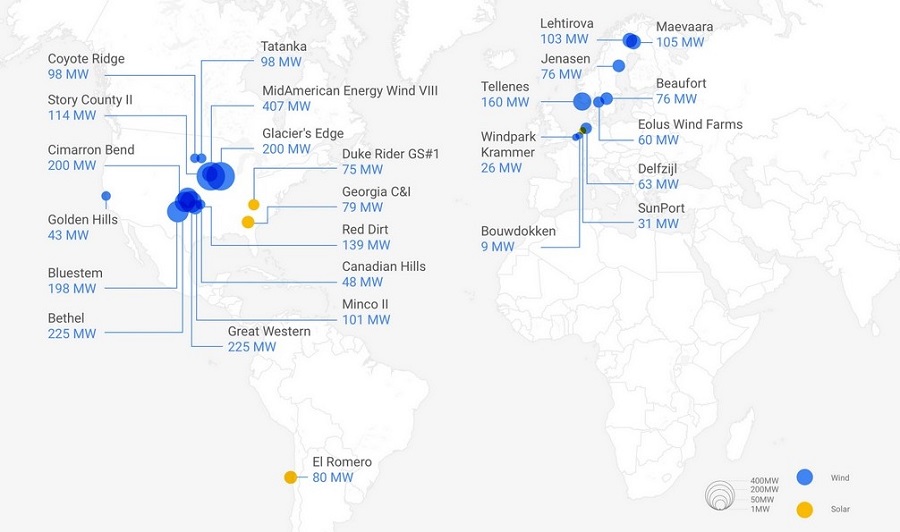Click the concentric MW size legend

[720, 495]
